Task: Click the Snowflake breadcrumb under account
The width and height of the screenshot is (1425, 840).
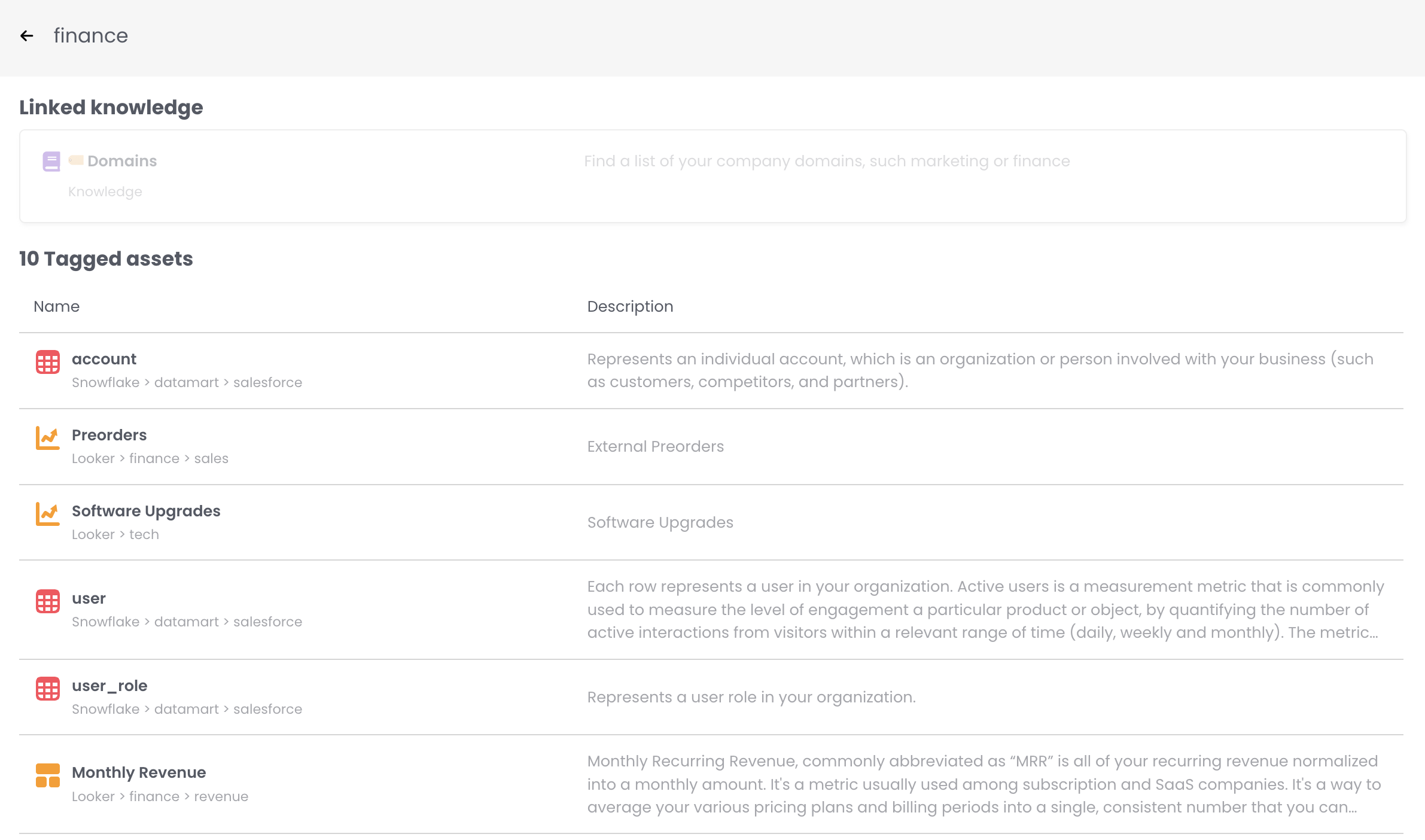Action: point(106,382)
